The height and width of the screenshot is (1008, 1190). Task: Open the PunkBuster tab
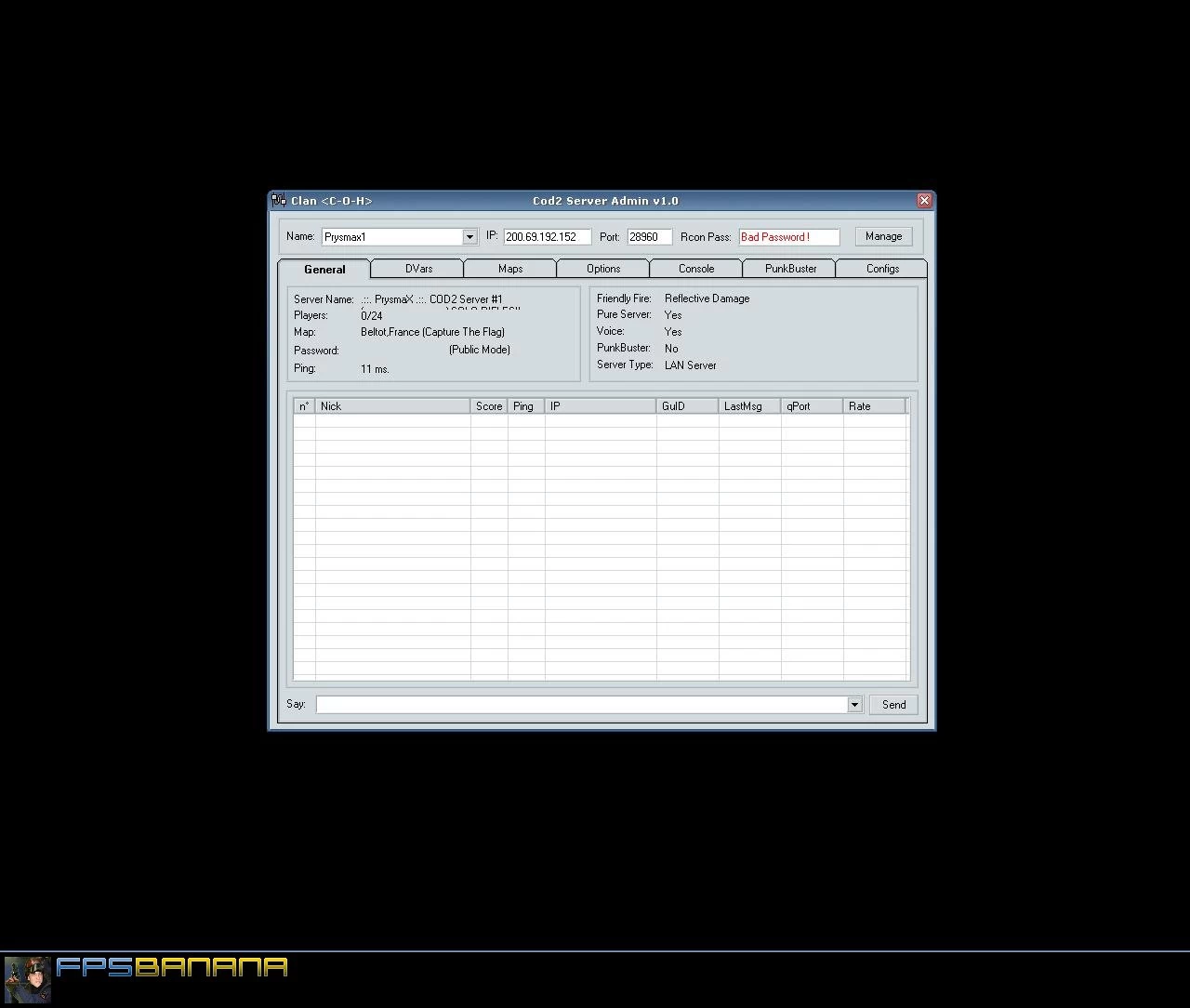[x=790, y=269]
